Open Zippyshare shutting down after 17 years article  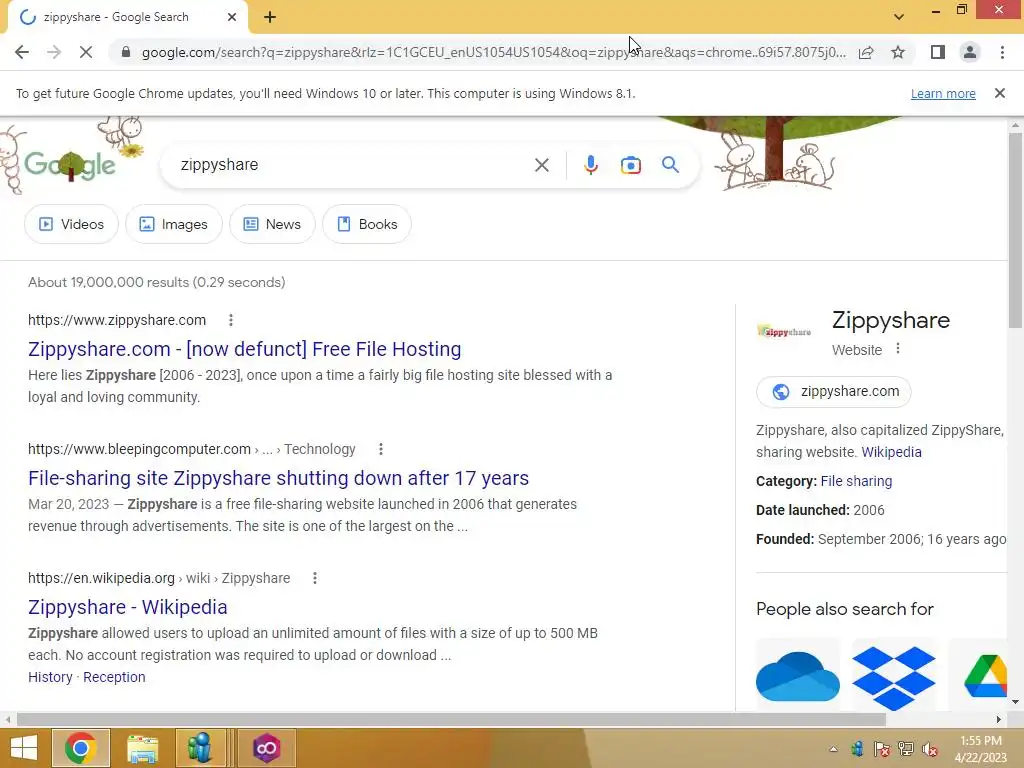[x=278, y=478]
